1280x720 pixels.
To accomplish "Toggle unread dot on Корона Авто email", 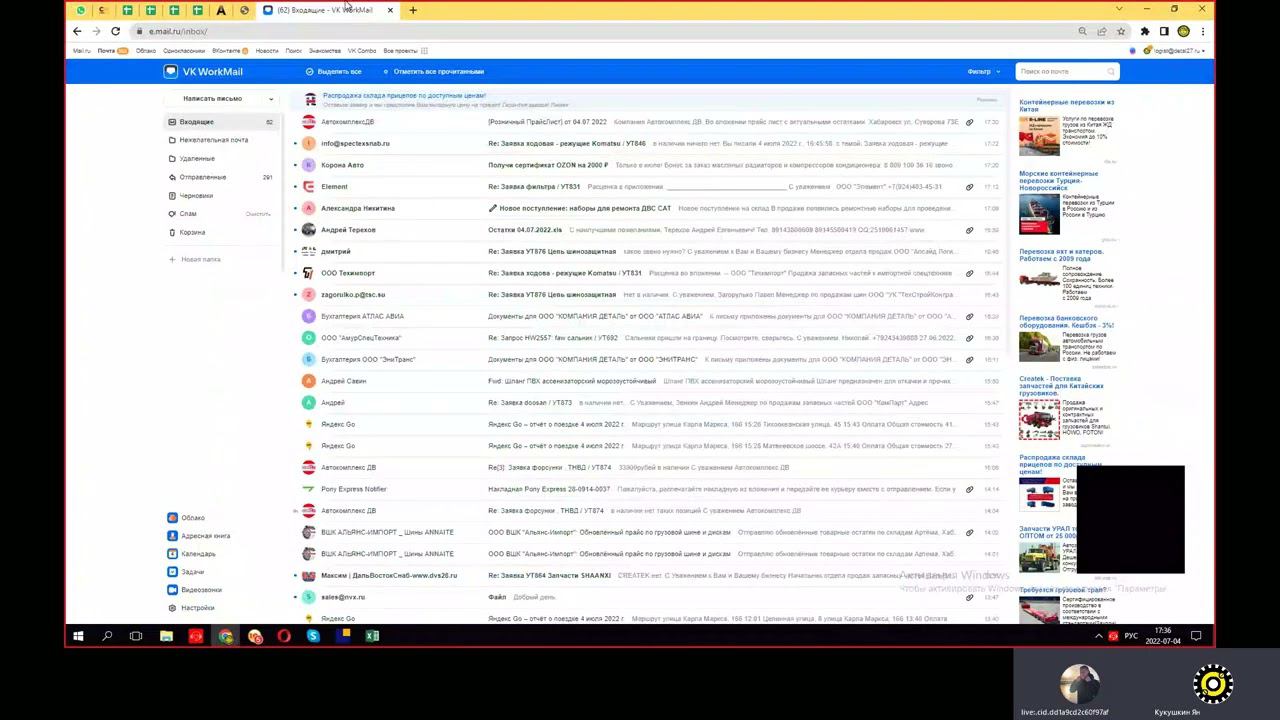I will (x=295, y=165).
